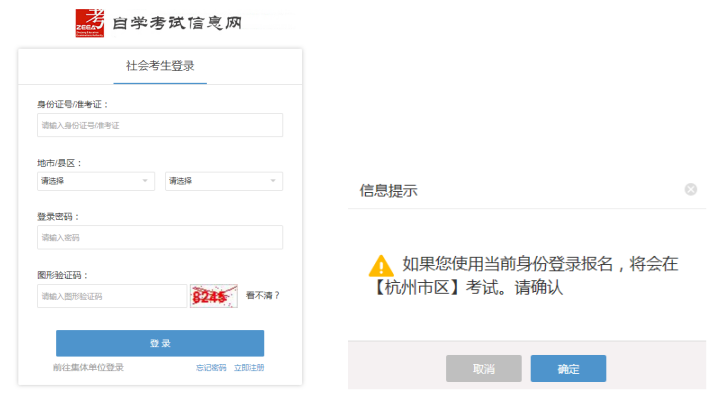
Task: Click the yellow warning triangle icon
Action: point(381,266)
